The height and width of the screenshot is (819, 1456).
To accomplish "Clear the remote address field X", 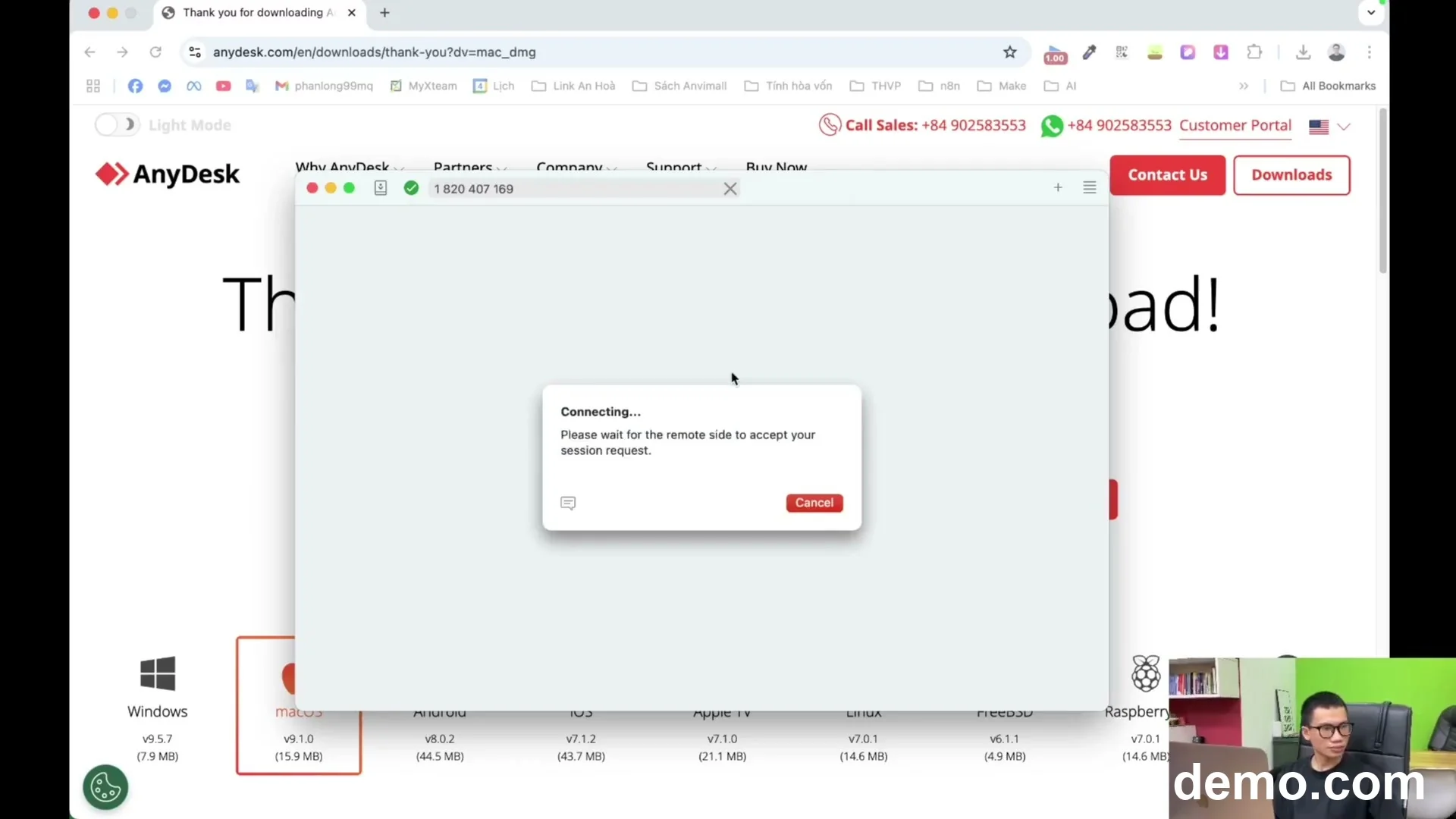I will tap(730, 189).
